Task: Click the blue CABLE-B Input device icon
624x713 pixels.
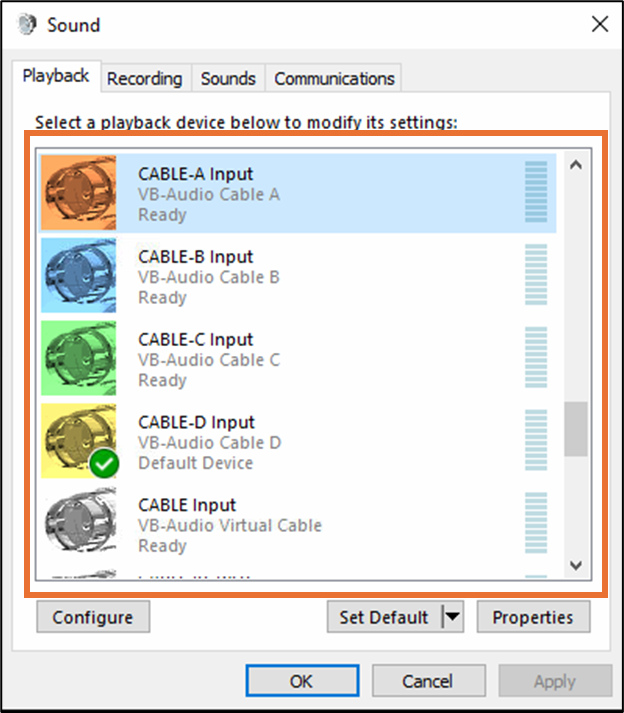Action: coord(78,276)
